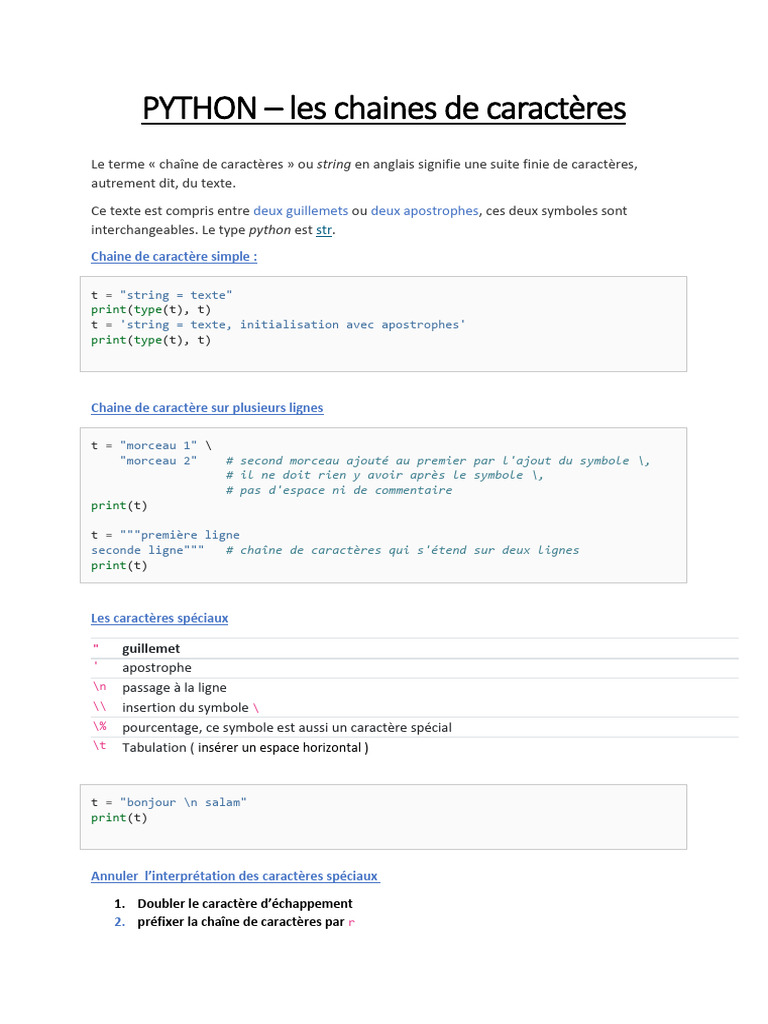Image resolution: width=768 pixels, height=1024 pixels.
Task: Click the pink \% symbol in table
Action: point(99,726)
